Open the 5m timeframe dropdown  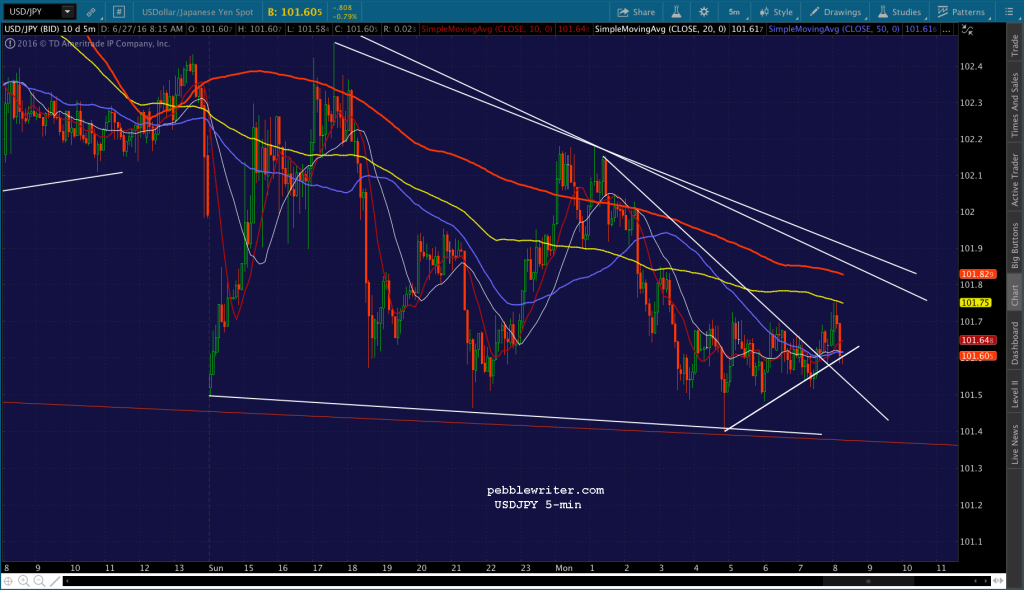coord(734,12)
